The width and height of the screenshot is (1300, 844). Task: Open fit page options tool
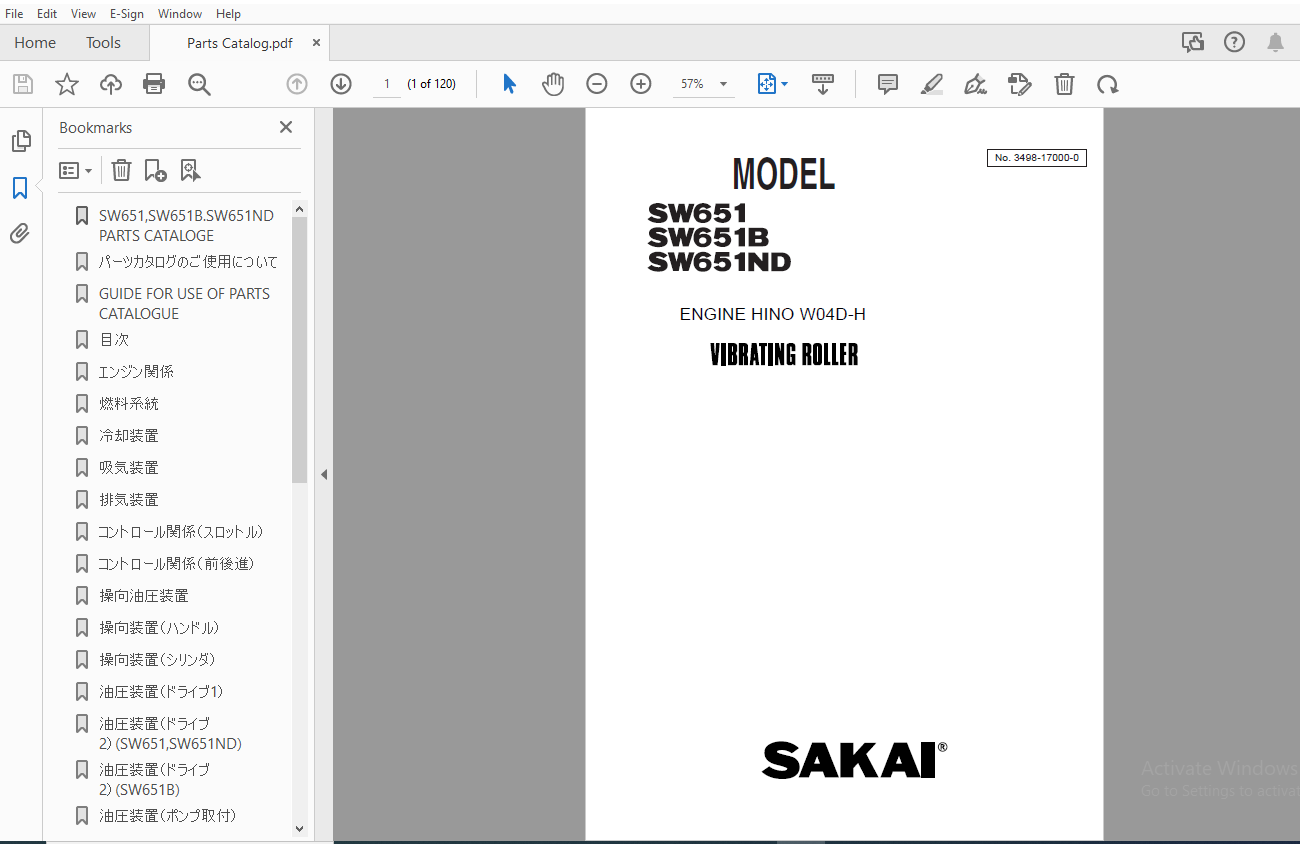(x=772, y=84)
